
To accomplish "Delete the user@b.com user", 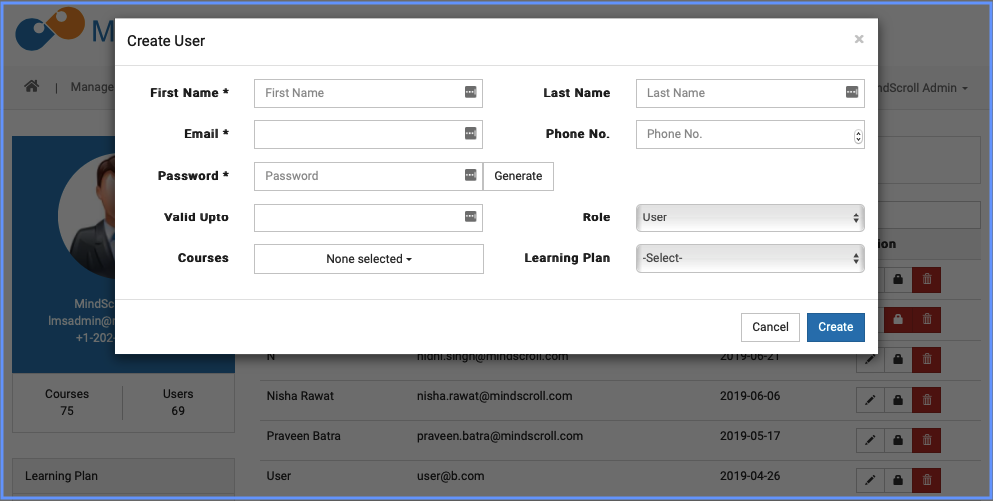I will click(x=927, y=480).
